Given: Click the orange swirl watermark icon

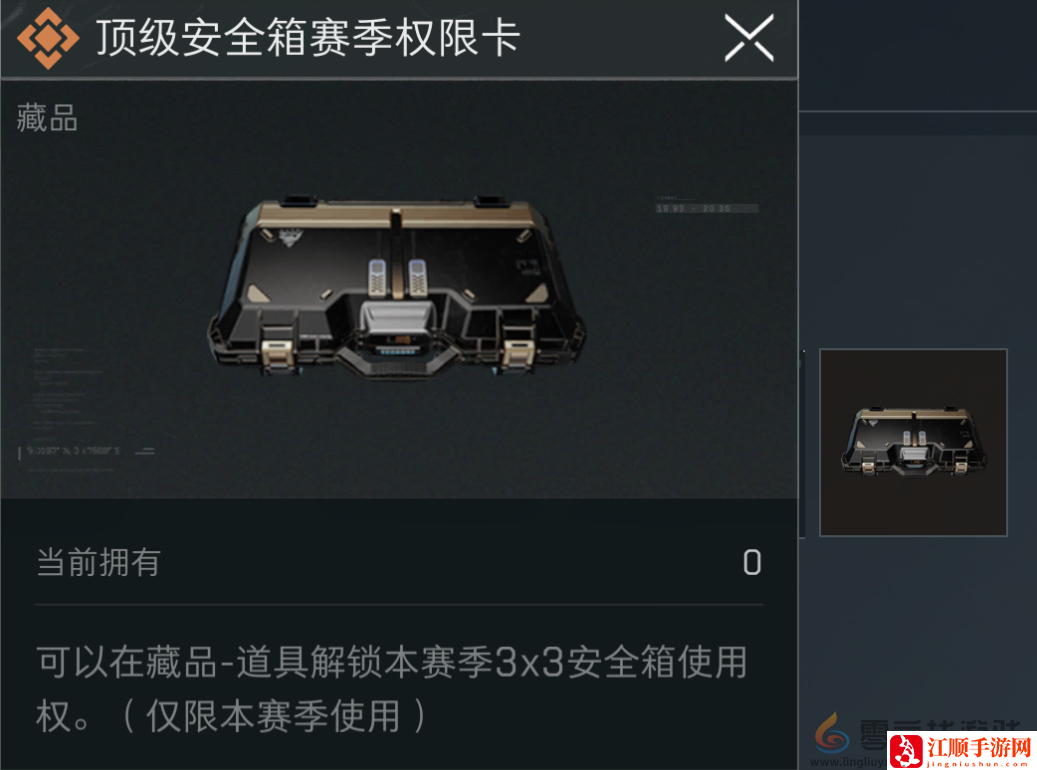Looking at the screenshot, I should 831,733.
